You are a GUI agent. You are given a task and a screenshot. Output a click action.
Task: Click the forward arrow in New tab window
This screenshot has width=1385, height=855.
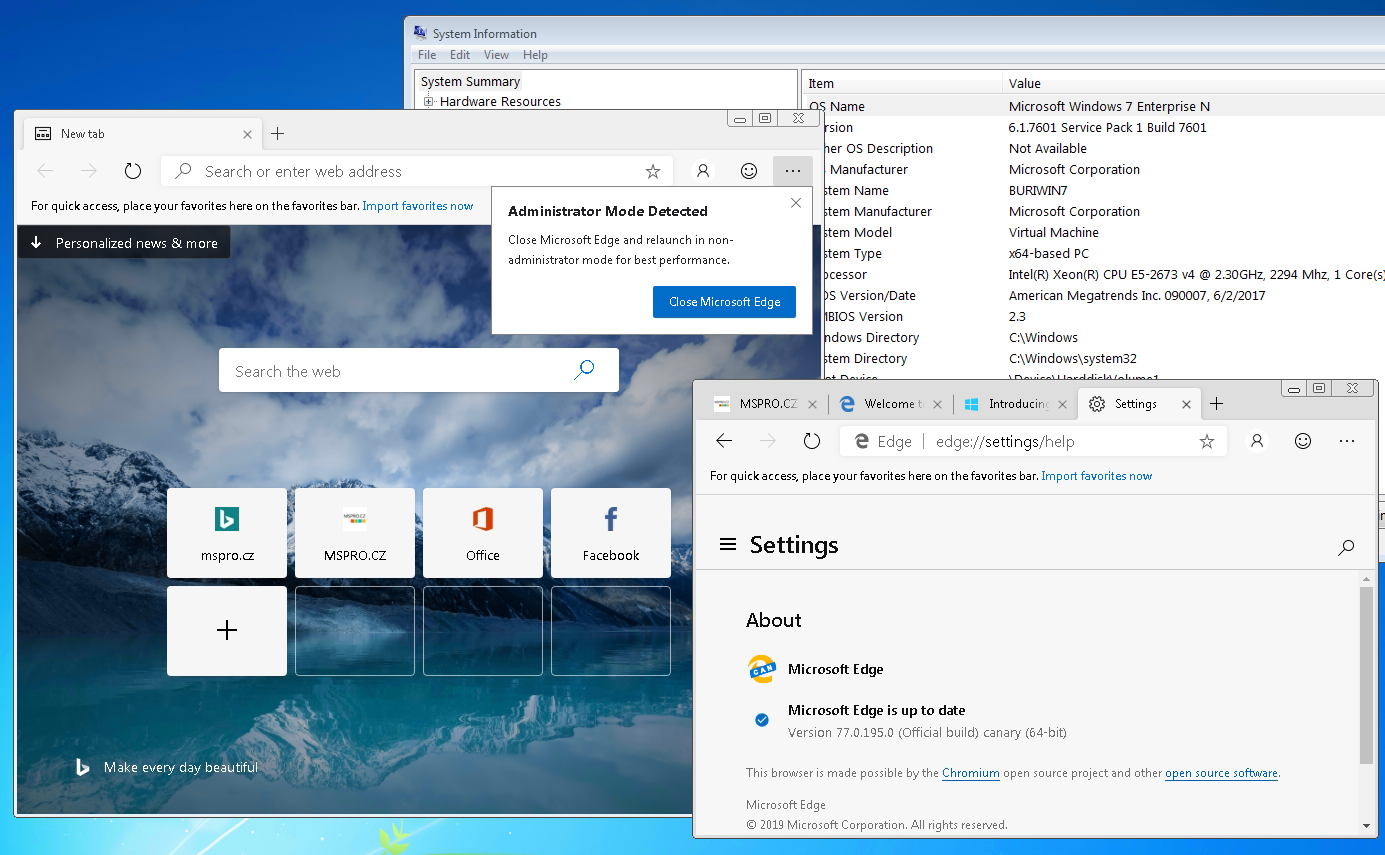(x=89, y=171)
